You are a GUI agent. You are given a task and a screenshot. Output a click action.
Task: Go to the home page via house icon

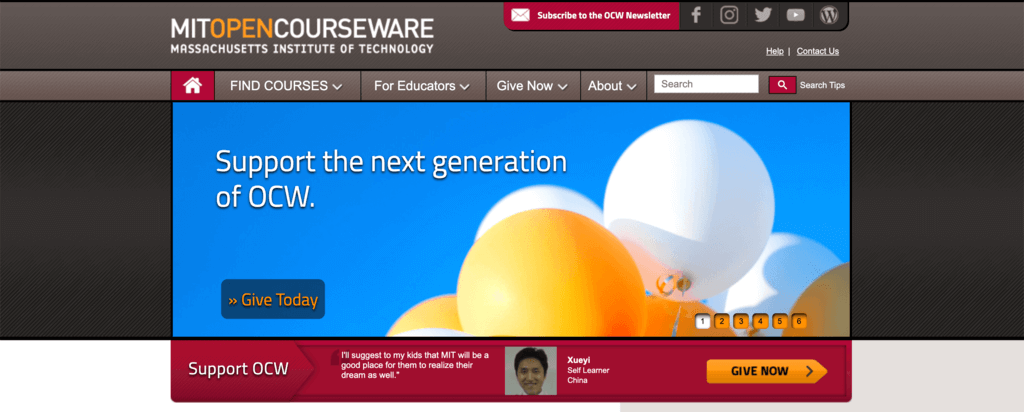[x=193, y=86]
